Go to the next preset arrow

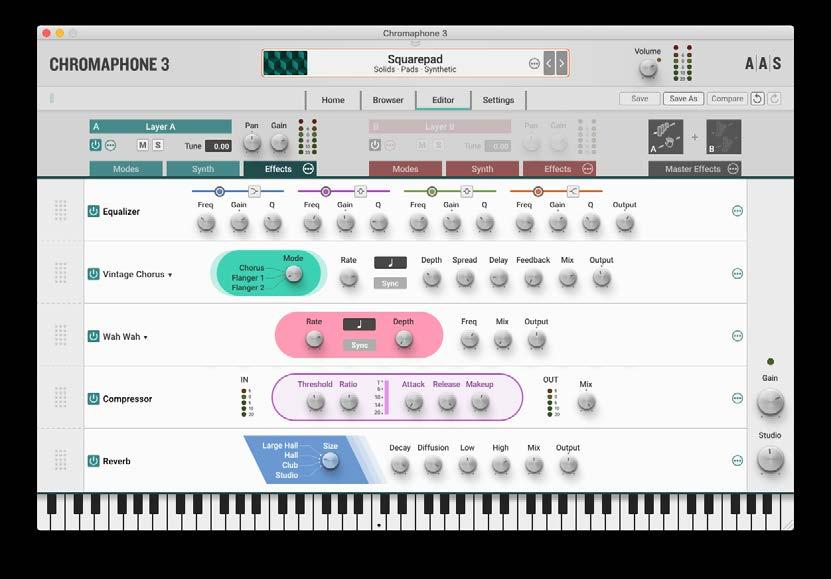coord(562,64)
